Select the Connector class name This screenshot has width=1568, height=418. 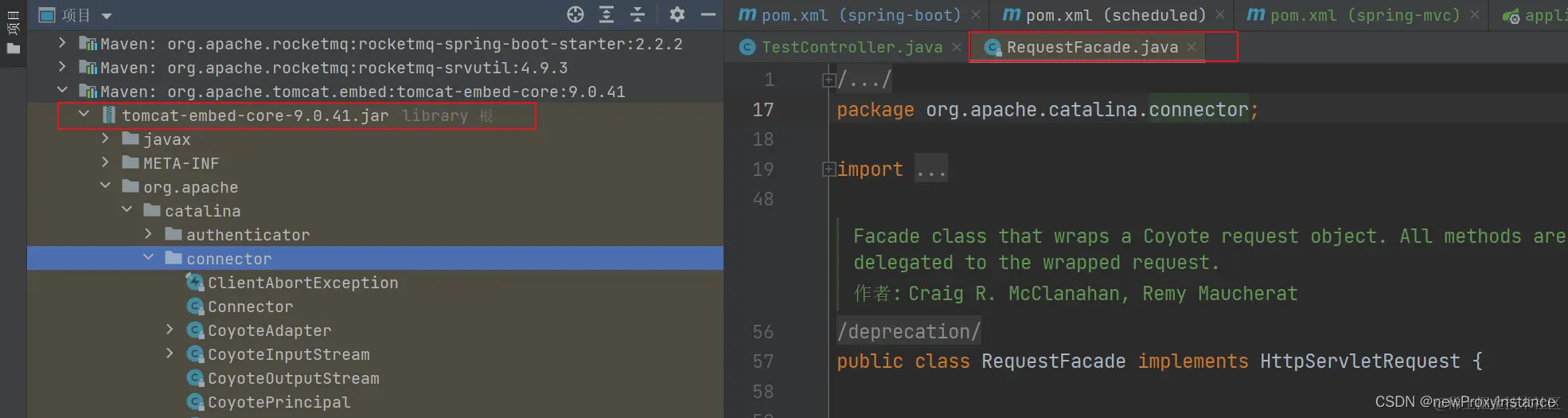point(251,307)
